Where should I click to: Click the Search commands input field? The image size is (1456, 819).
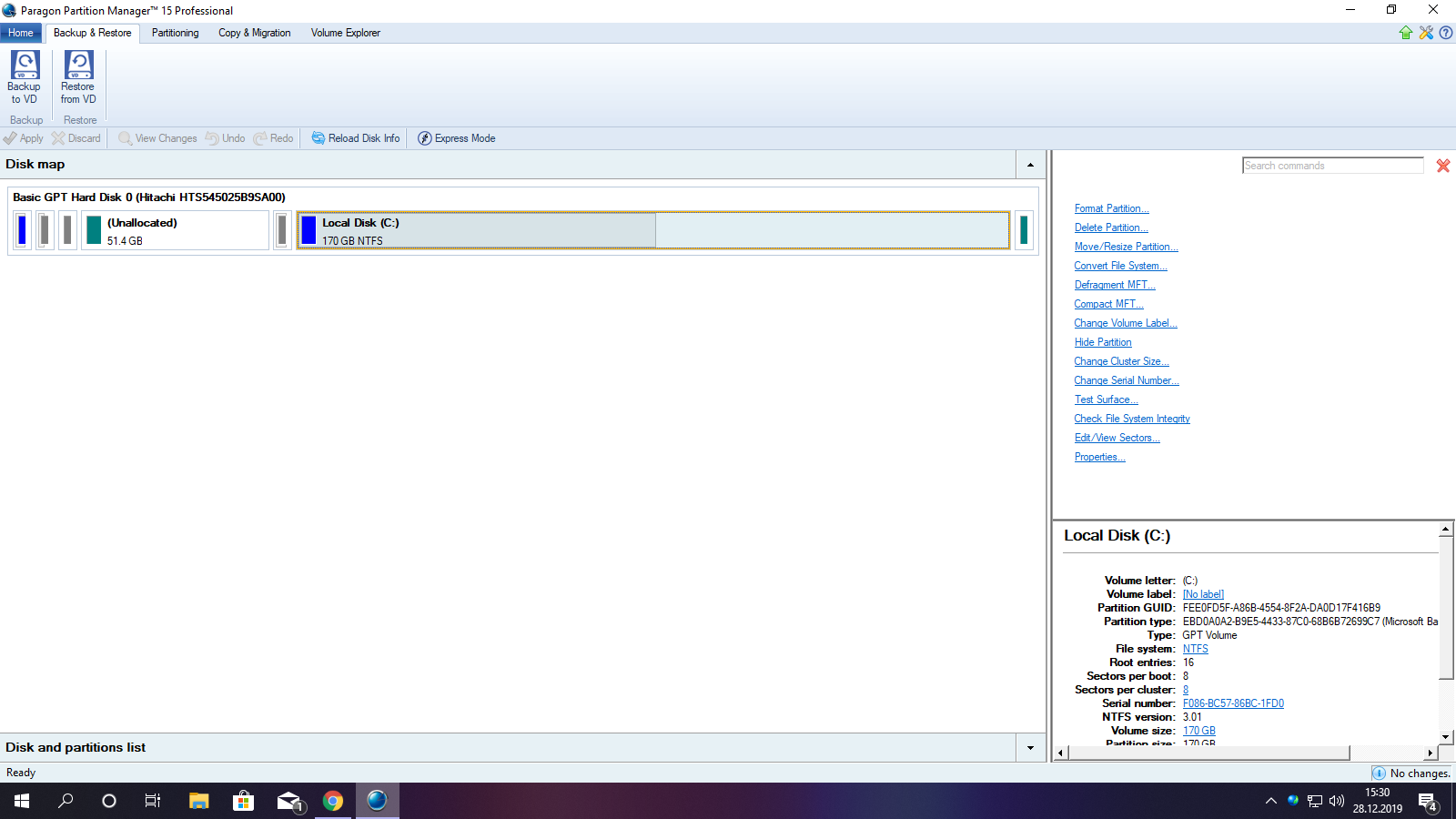pyautogui.click(x=1332, y=166)
